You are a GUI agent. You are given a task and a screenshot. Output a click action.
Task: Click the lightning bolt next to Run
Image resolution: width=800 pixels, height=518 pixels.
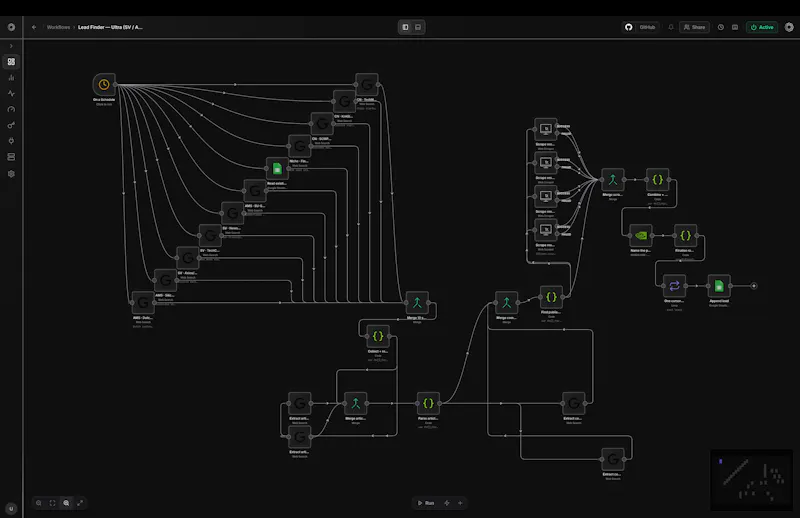pos(446,503)
